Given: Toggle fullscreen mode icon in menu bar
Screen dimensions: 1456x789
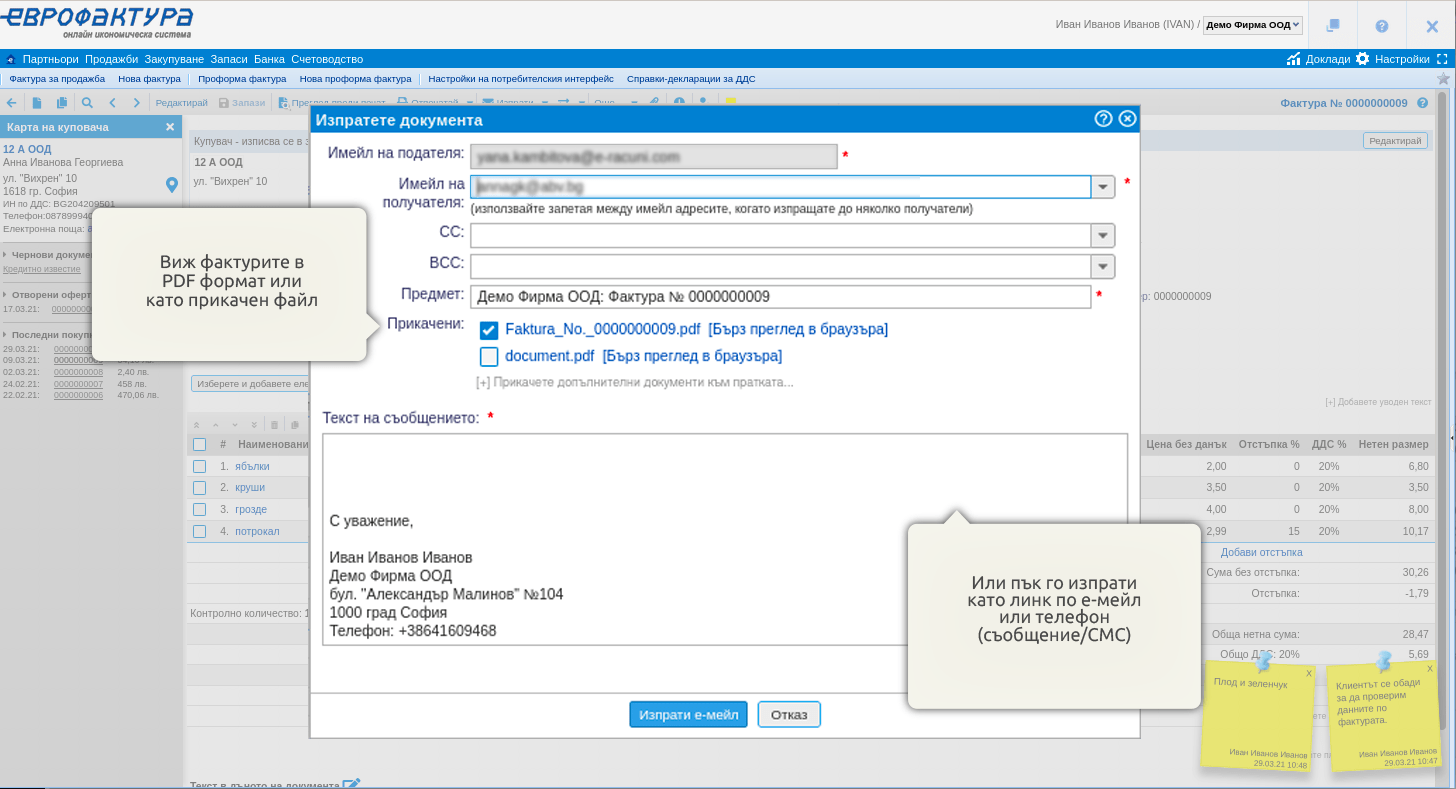Looking at the screenshot, I should (1442, 59).
